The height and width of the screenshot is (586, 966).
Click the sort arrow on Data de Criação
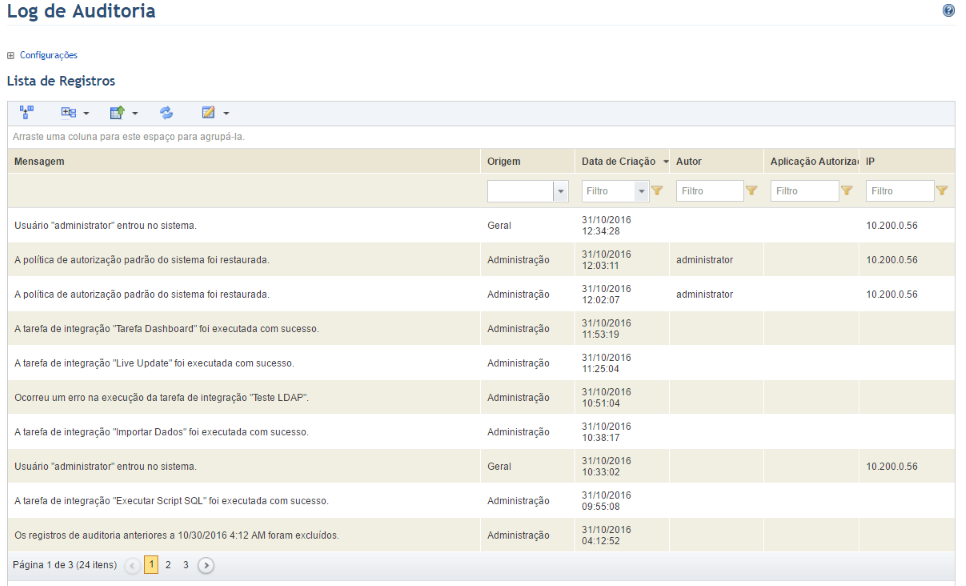665,162
